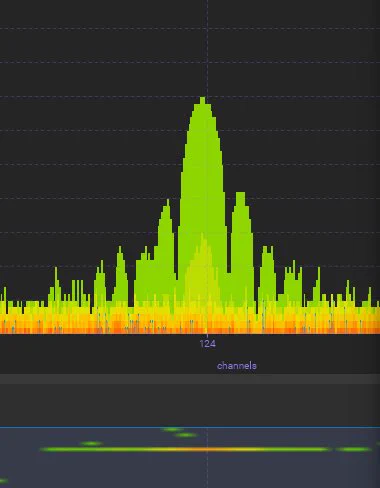Viewport: 380px width, 488px height.
Task: Click the gray divider bar below the spectrum graph
Action: 190,379
